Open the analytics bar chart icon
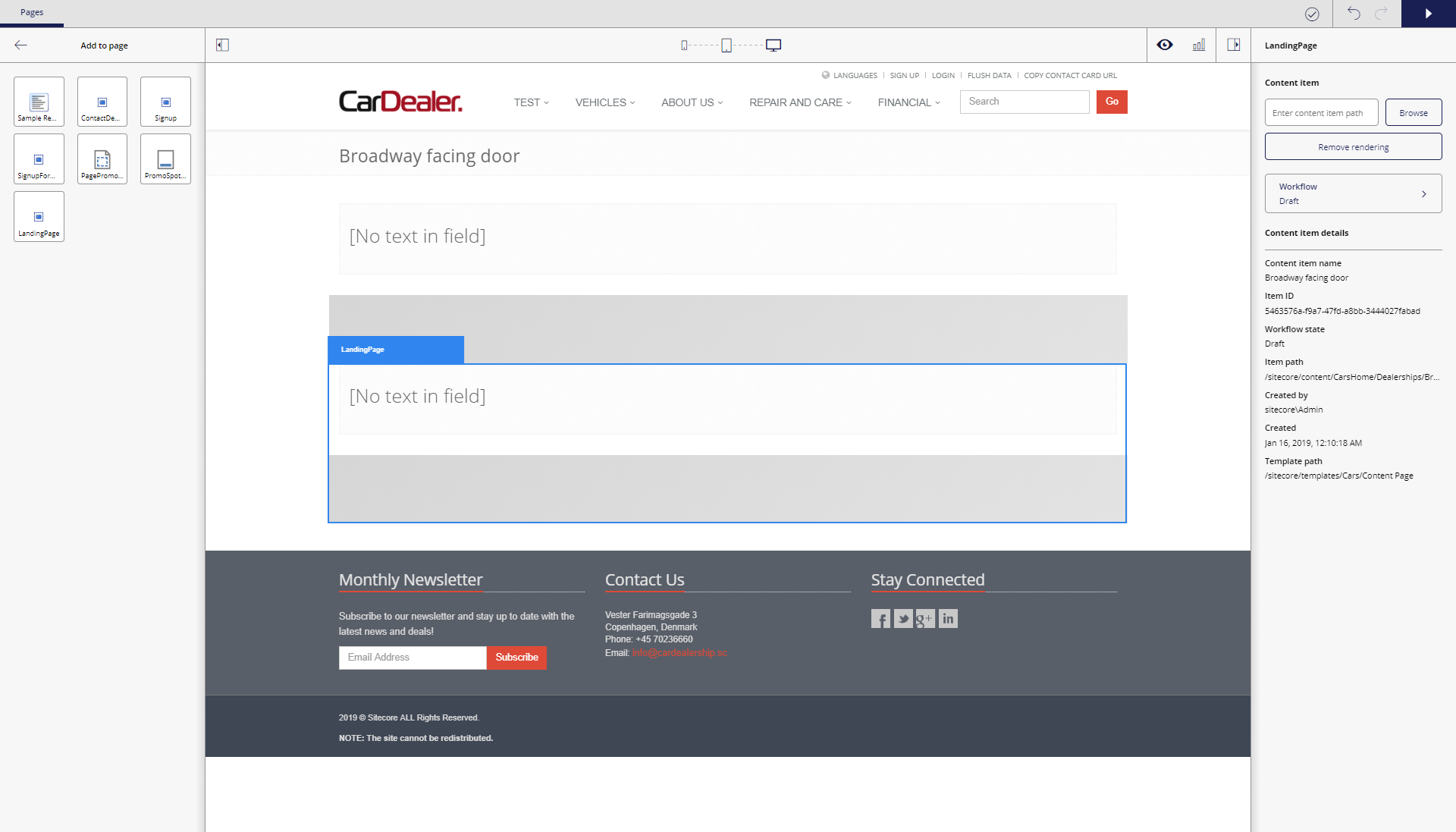 pyautogui.click(x=1199, y=46)
